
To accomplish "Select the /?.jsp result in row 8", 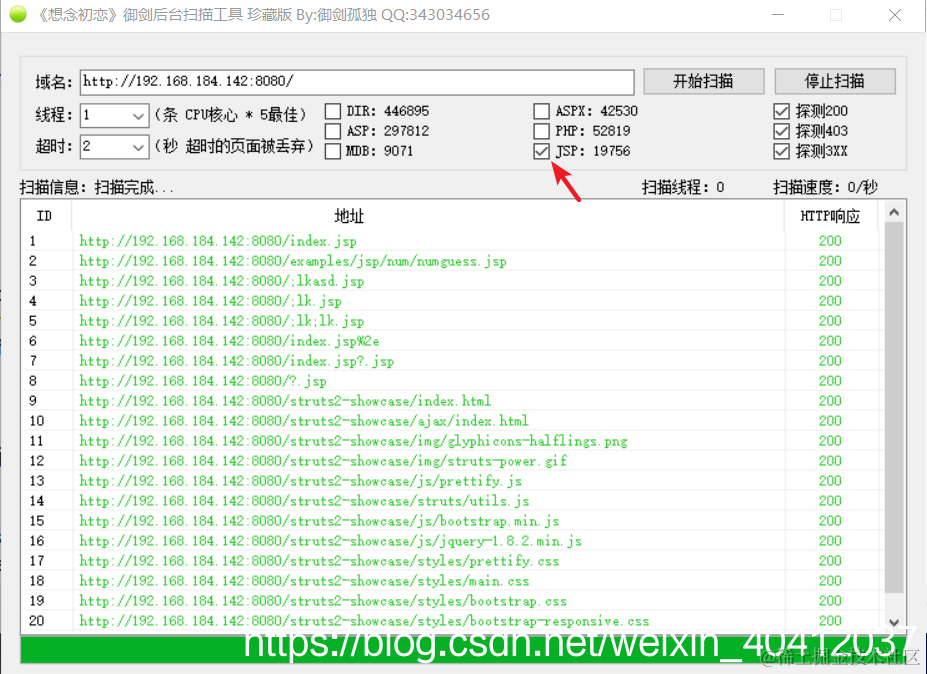I will [x=452, y=381].
